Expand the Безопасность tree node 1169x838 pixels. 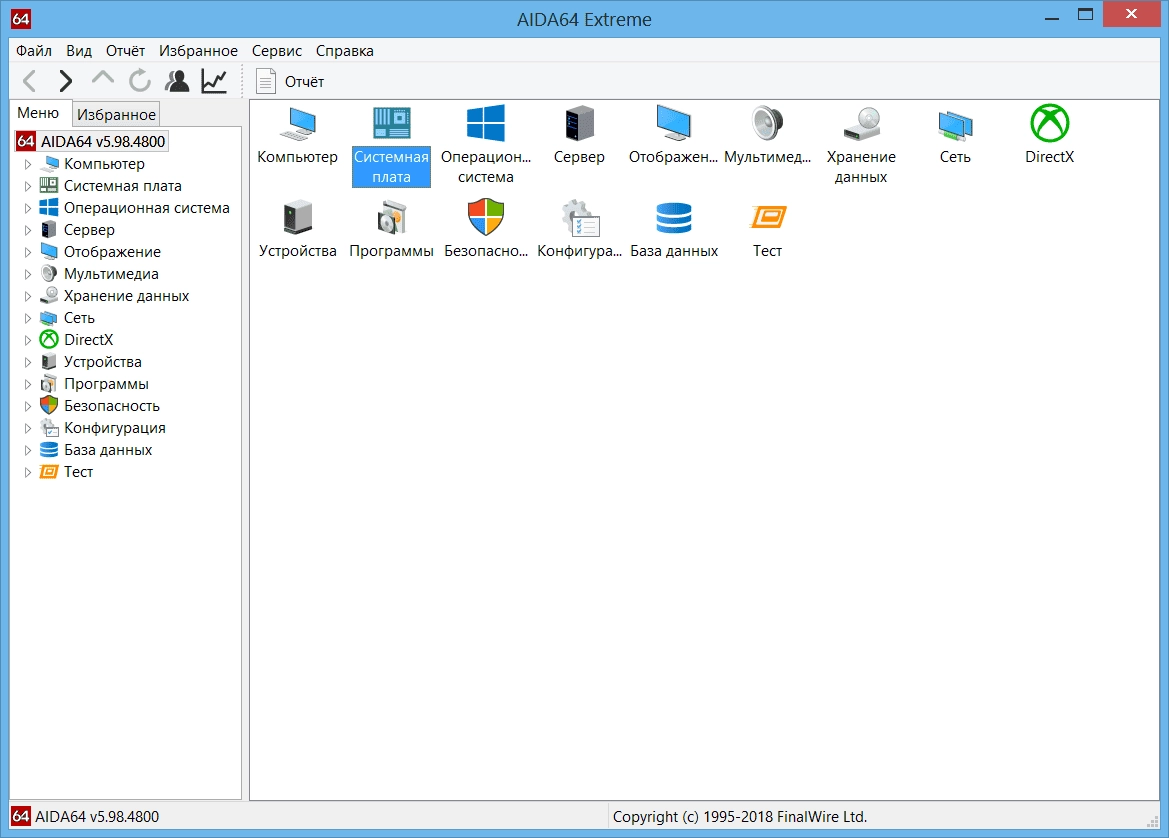pos(28,406)
